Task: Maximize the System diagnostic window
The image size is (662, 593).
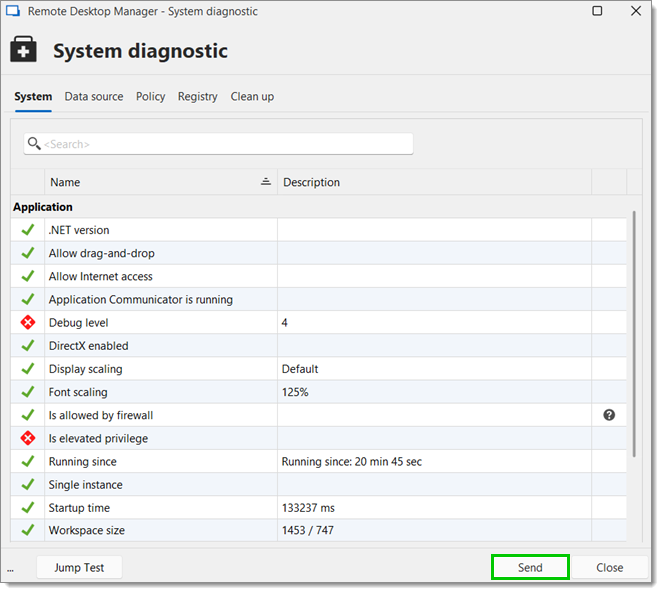Action: (x=597, y=11)
